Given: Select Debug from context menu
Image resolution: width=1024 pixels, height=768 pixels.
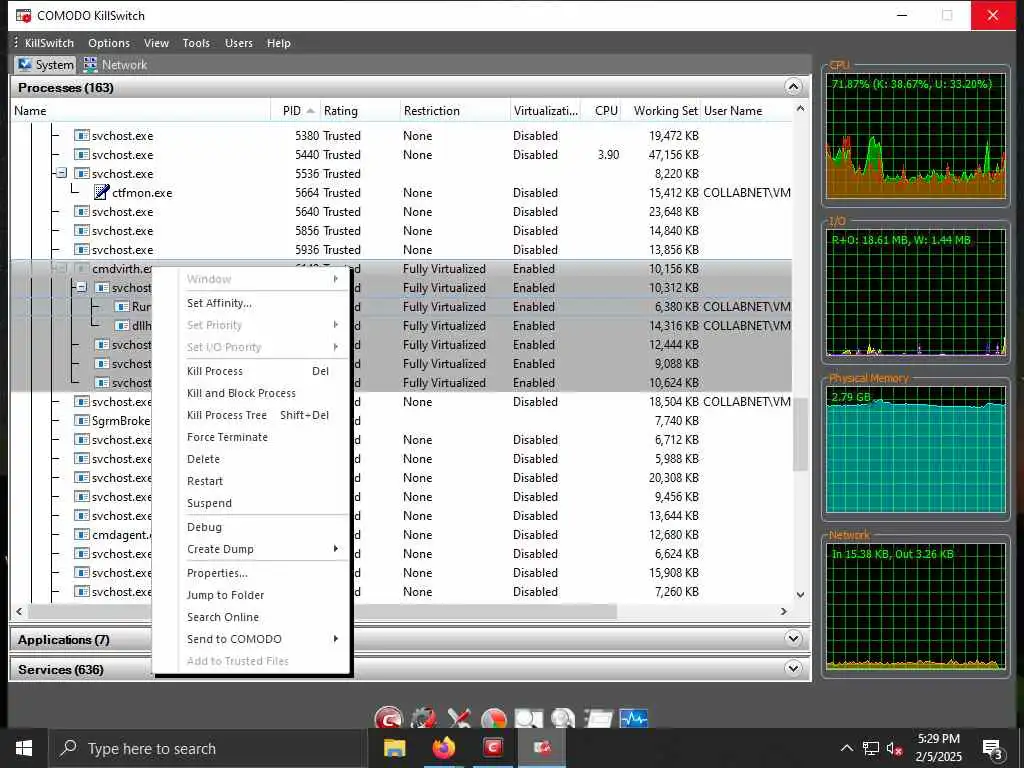Looking at the screenshot, I should (204, 527).
